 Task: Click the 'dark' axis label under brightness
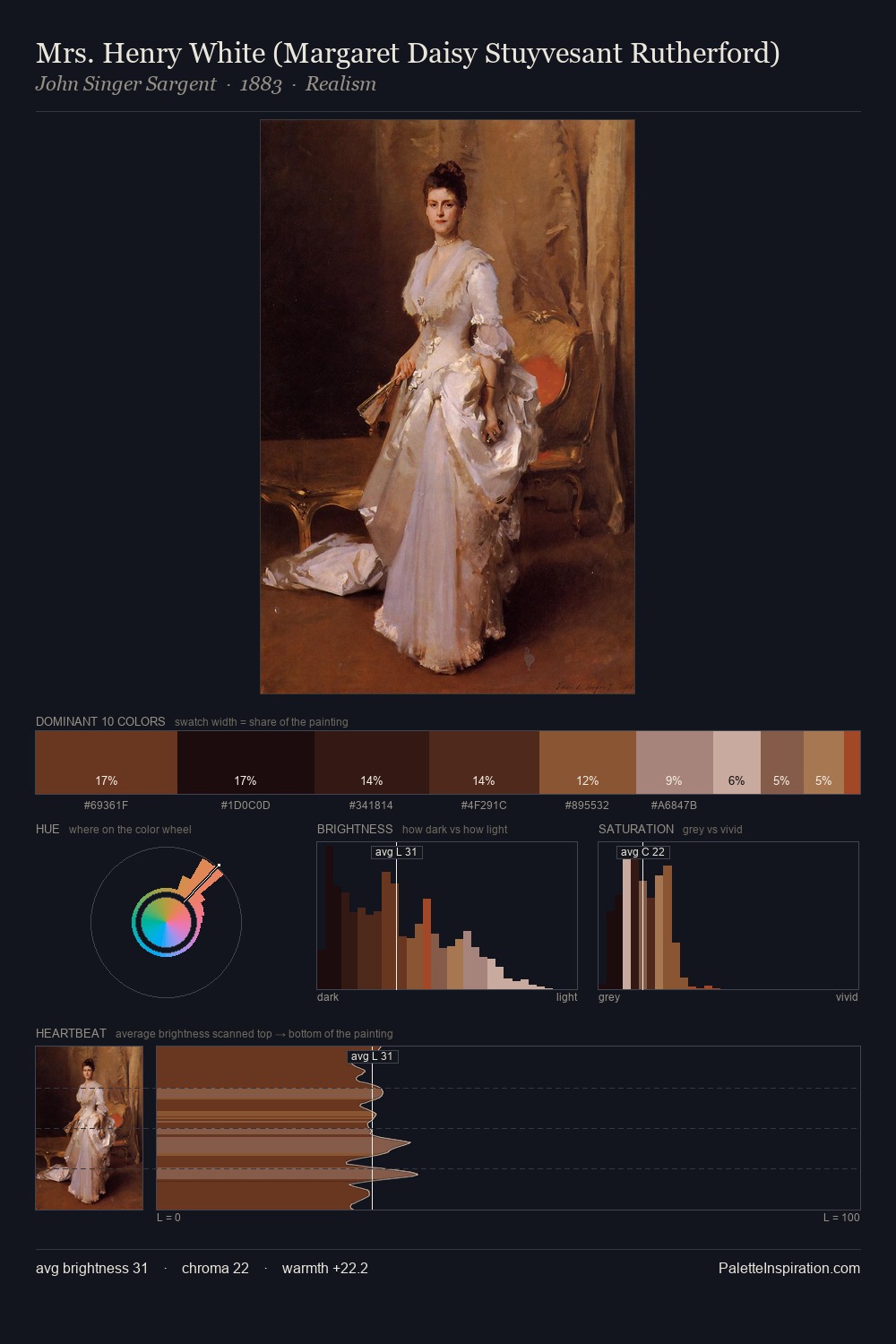[328, 997]
